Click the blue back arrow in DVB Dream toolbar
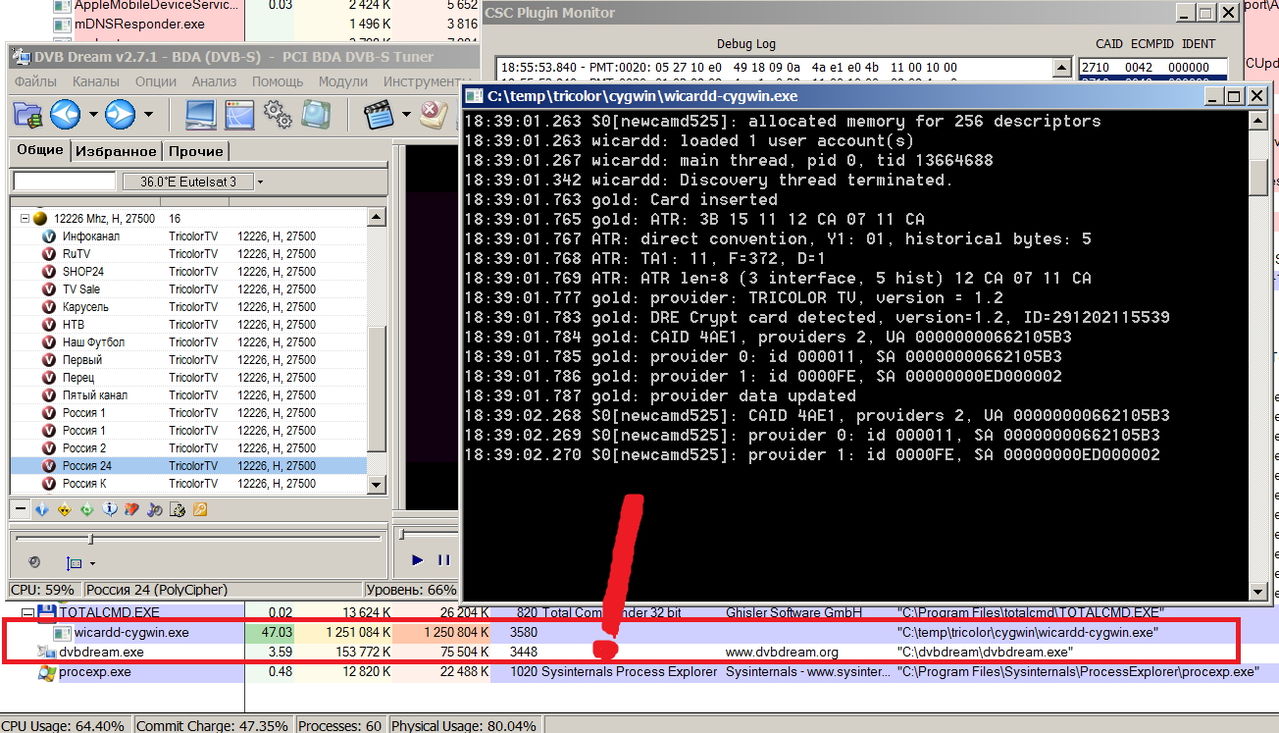The width and height of the screenshot is (1279, 733). coord(66,114)
